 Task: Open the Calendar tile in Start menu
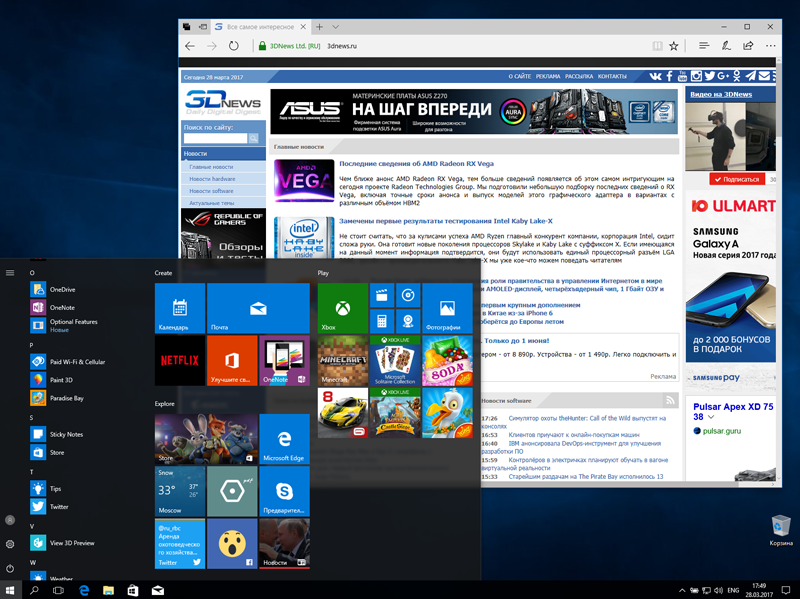click(x=180, y=308)
